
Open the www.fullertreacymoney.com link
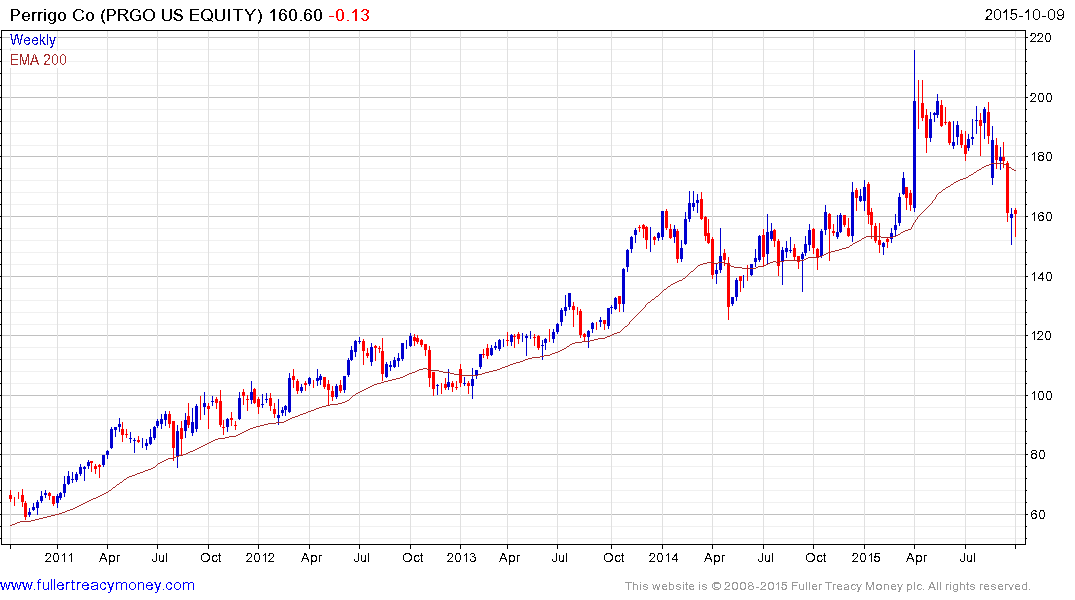tap(97, 585)
